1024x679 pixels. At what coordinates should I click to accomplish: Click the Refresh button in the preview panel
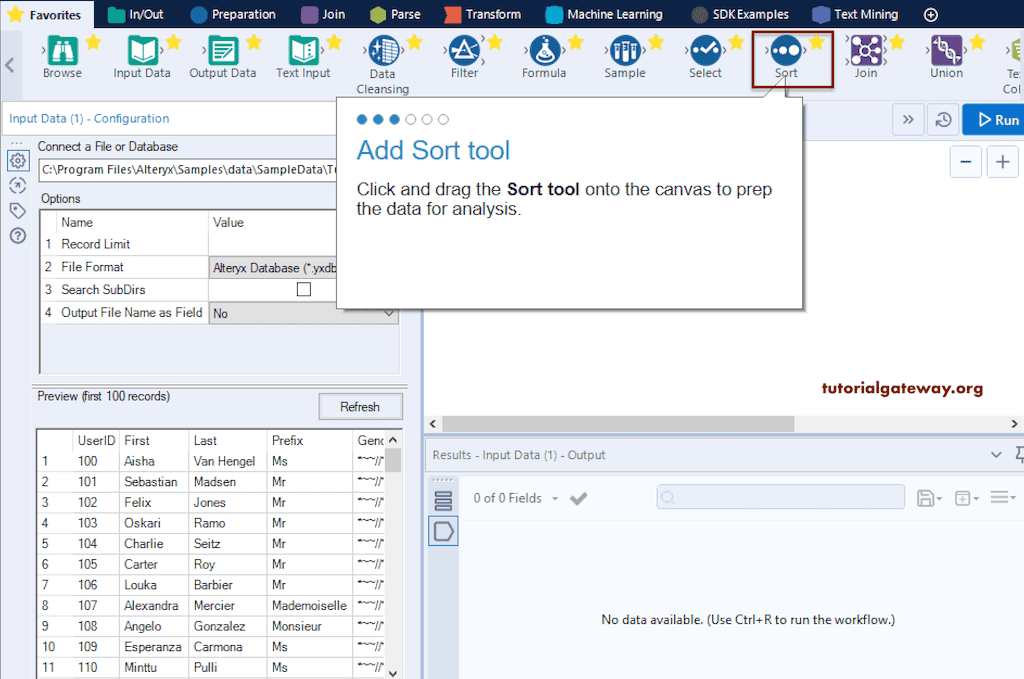pos(360,406)
